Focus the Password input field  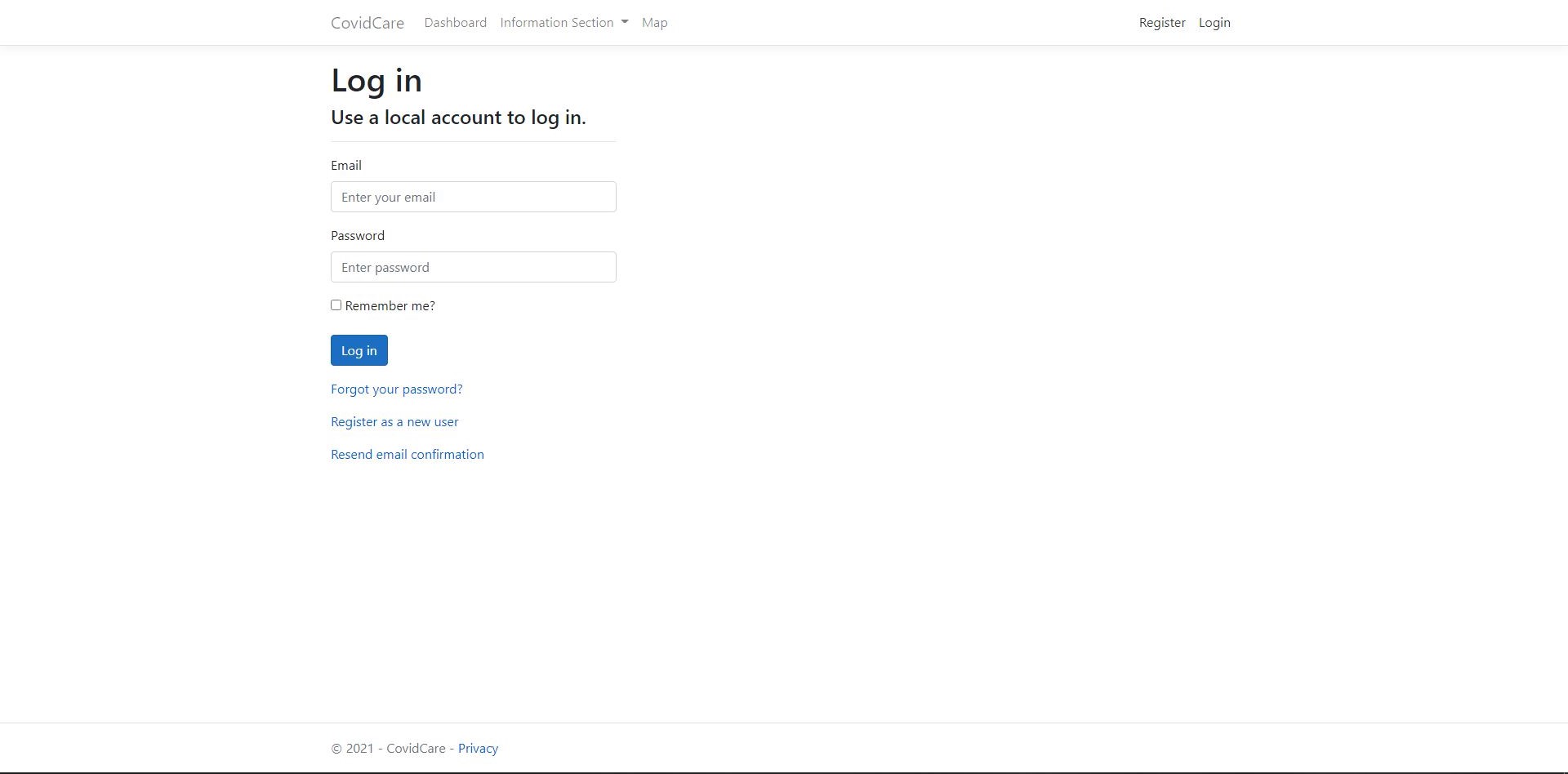point(474,267)
